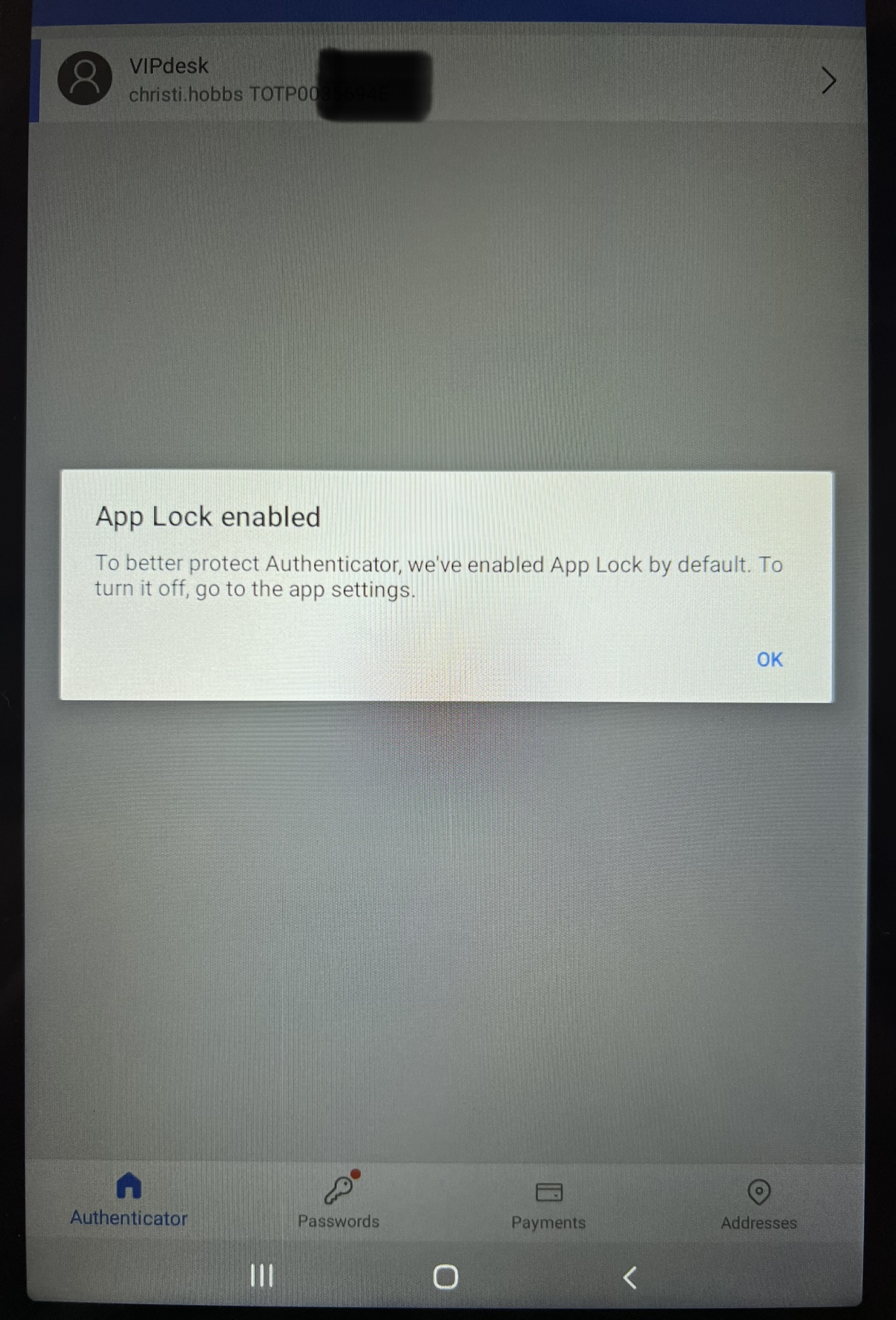The image size is (896, 1320).
Task: Tap the Android back arrow icon
Action: click(630, 1277)
